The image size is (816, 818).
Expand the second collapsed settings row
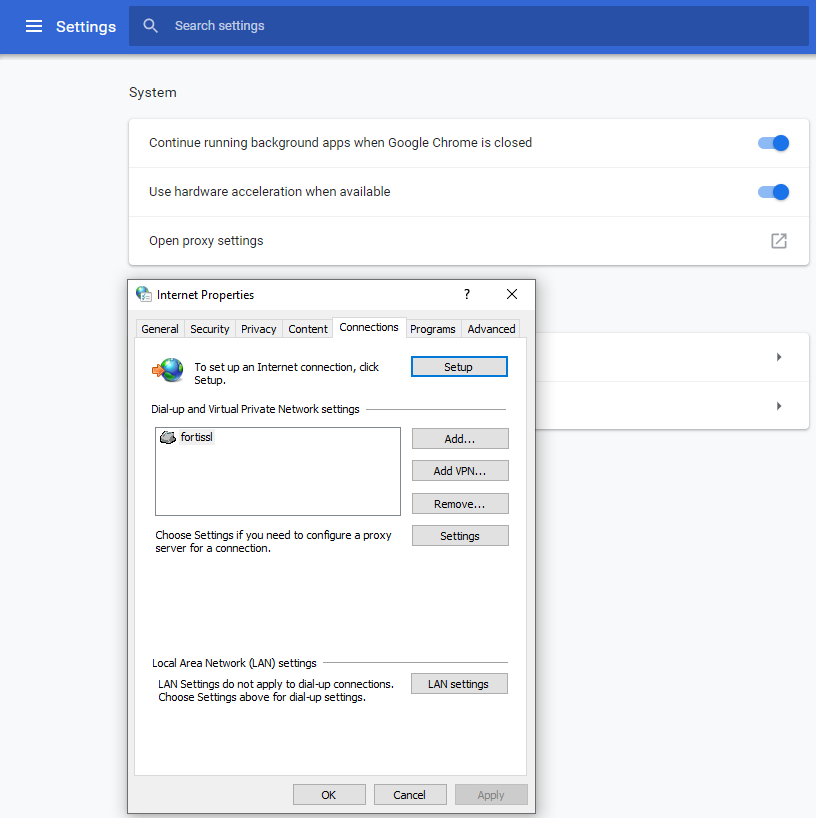[x=779, y=405]
